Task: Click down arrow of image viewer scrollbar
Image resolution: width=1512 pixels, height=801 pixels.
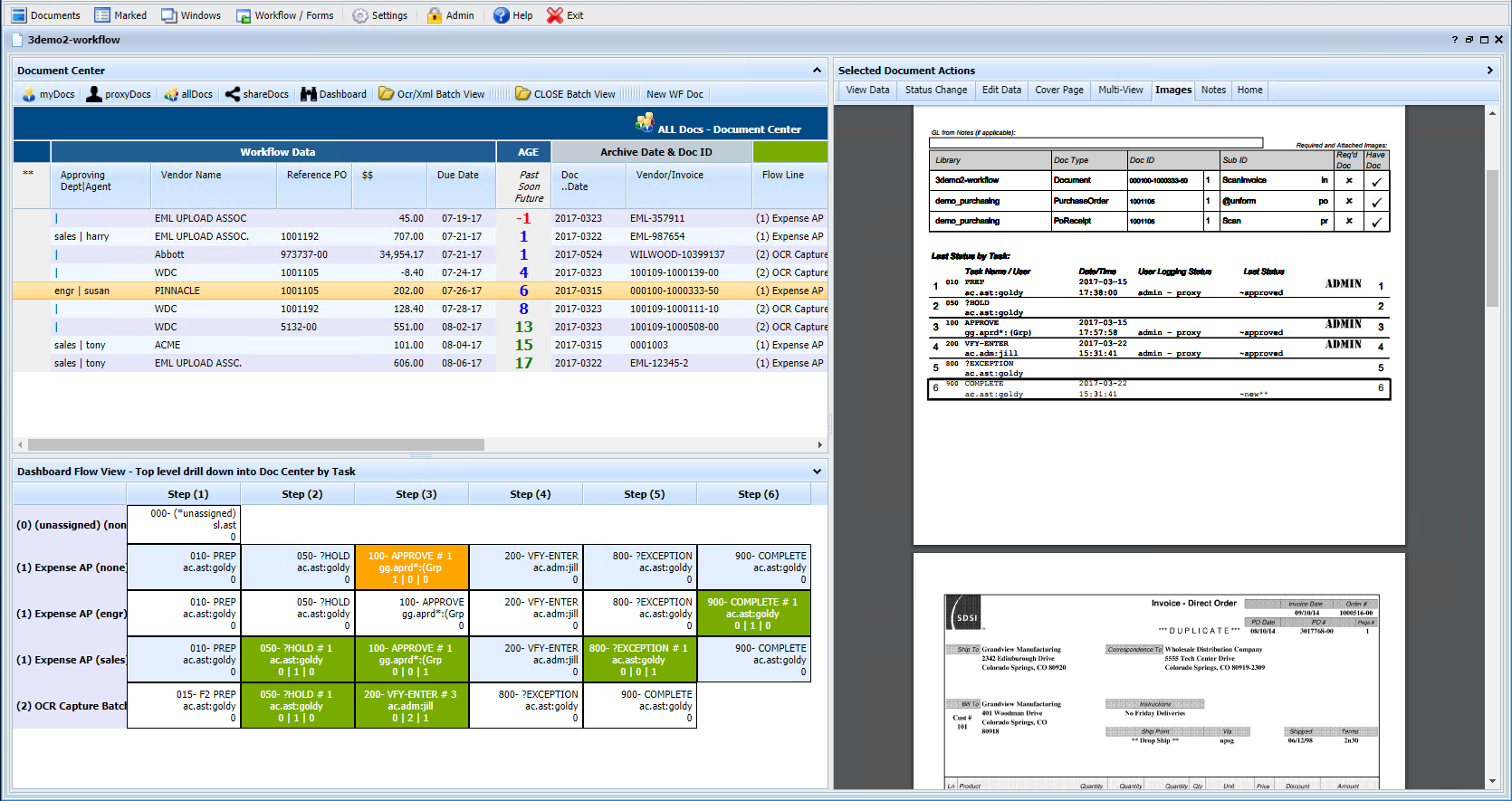Action: tap(1493, 781)
